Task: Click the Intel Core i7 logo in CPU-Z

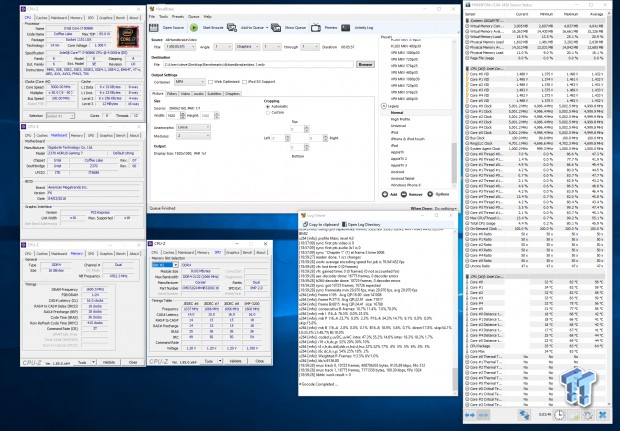Action: pyautogui.click(x=128, y=36)
